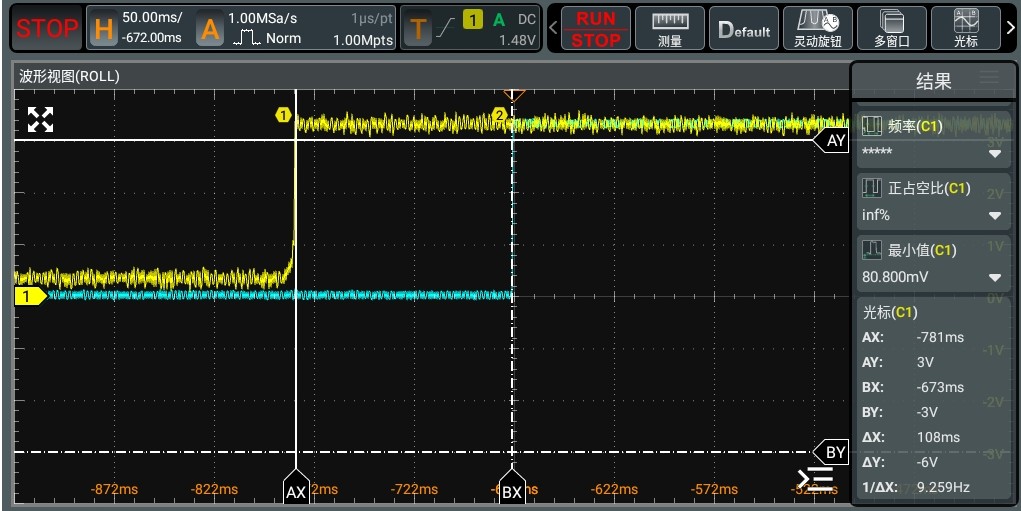Expand the waveform view to fullscreen

pos(40,120)
